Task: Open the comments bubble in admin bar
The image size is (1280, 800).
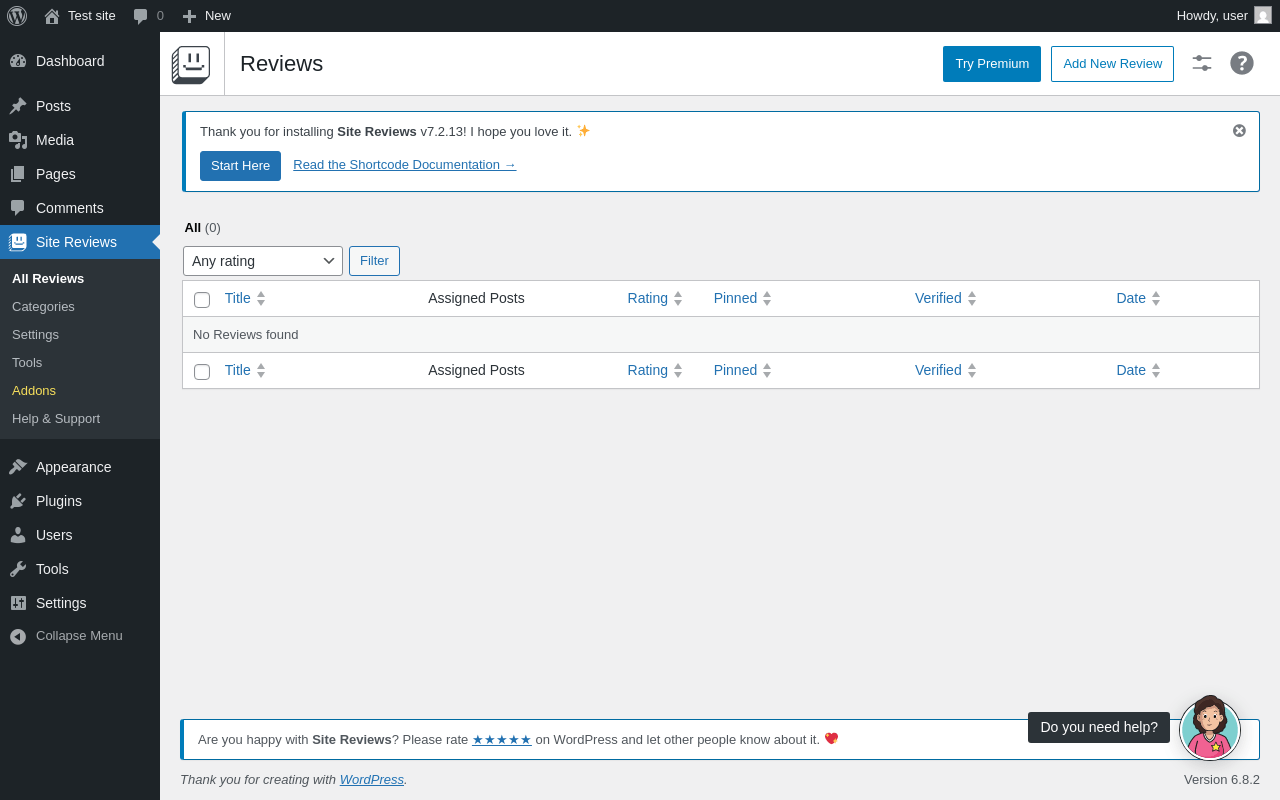Action: pyautogui.click(x=141, y=16)
